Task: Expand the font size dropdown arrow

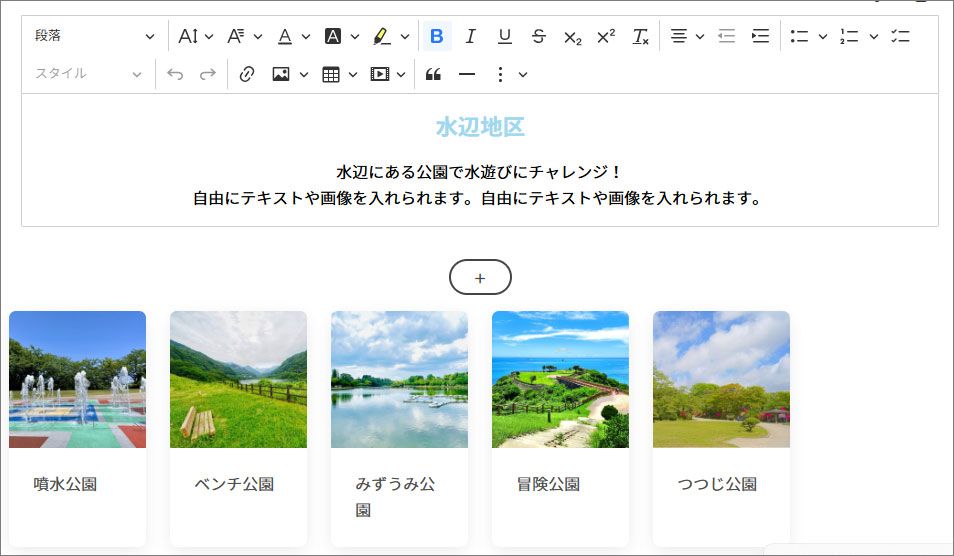Action: [209, 36]
